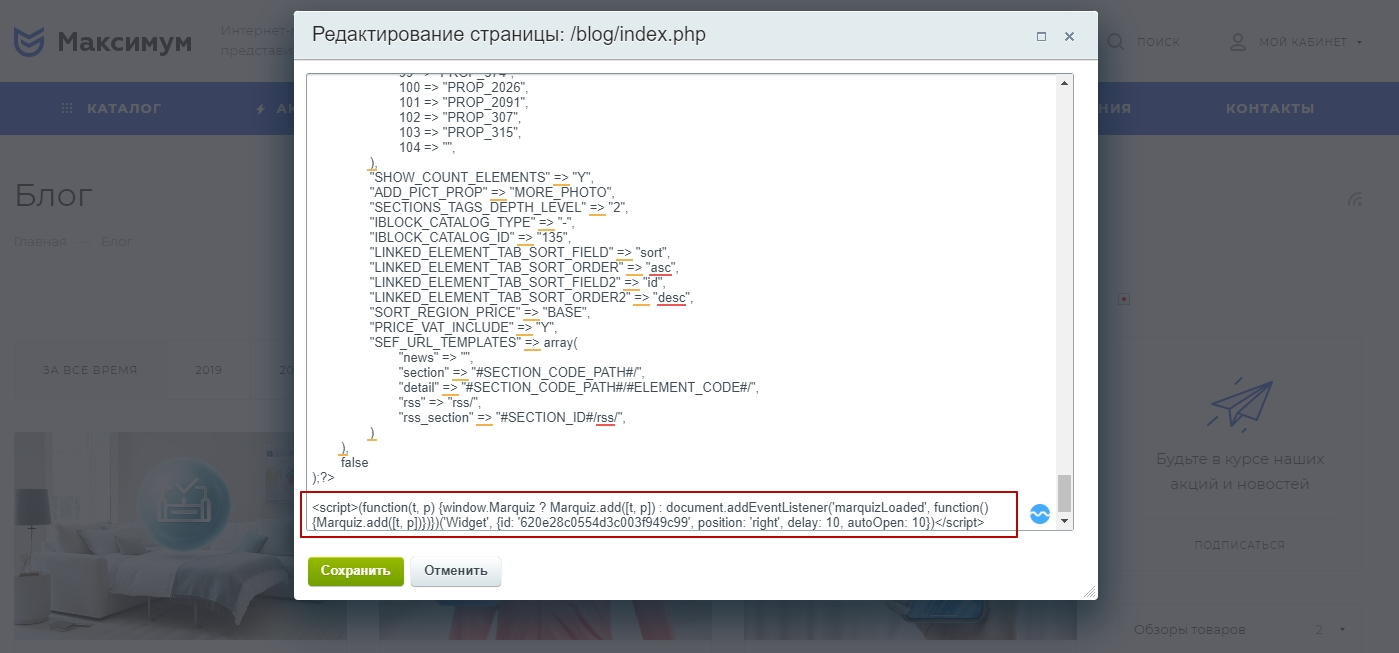Click the Поиск search link
The image size is (1399, 653).
[x=1158, y=42]
